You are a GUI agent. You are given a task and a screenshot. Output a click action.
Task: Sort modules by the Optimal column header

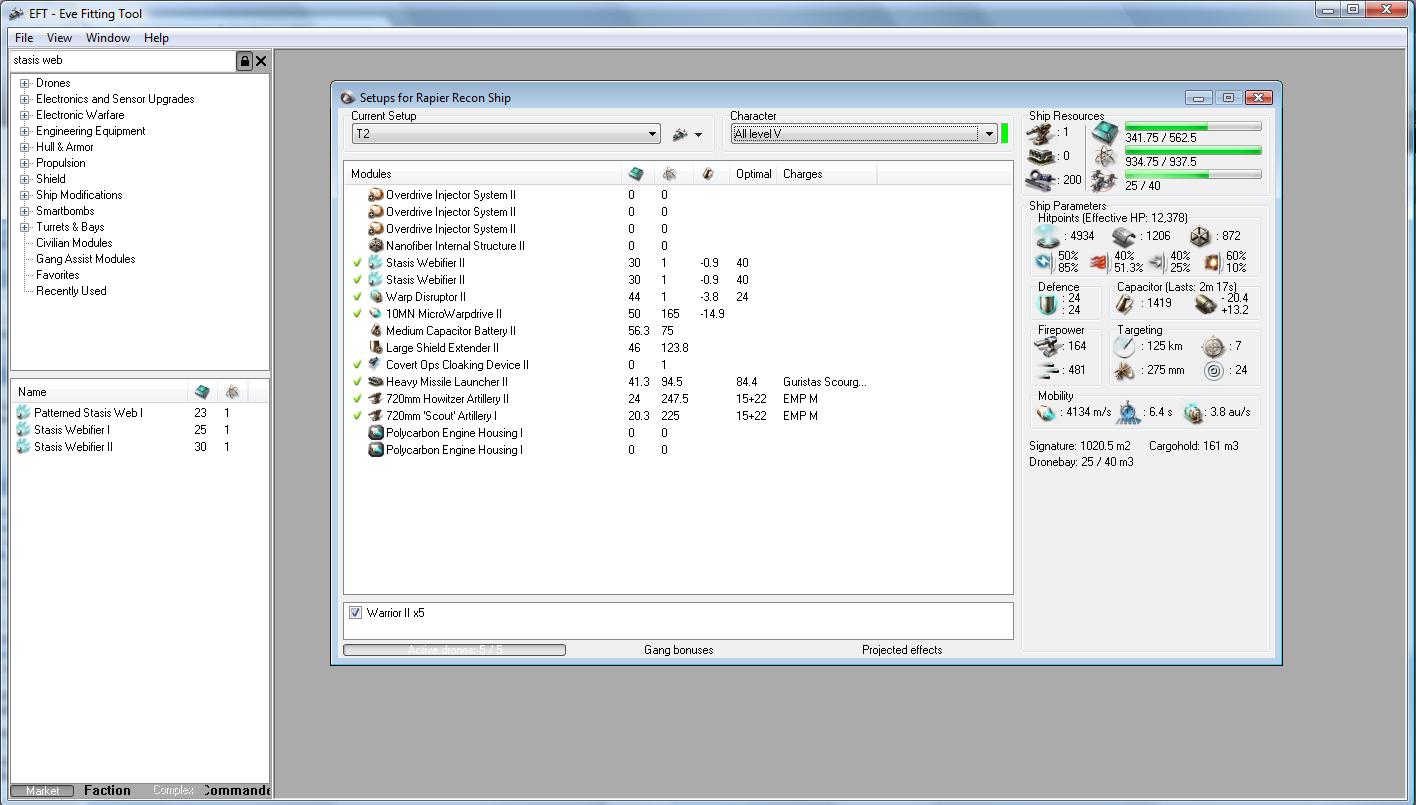(754, 174)
